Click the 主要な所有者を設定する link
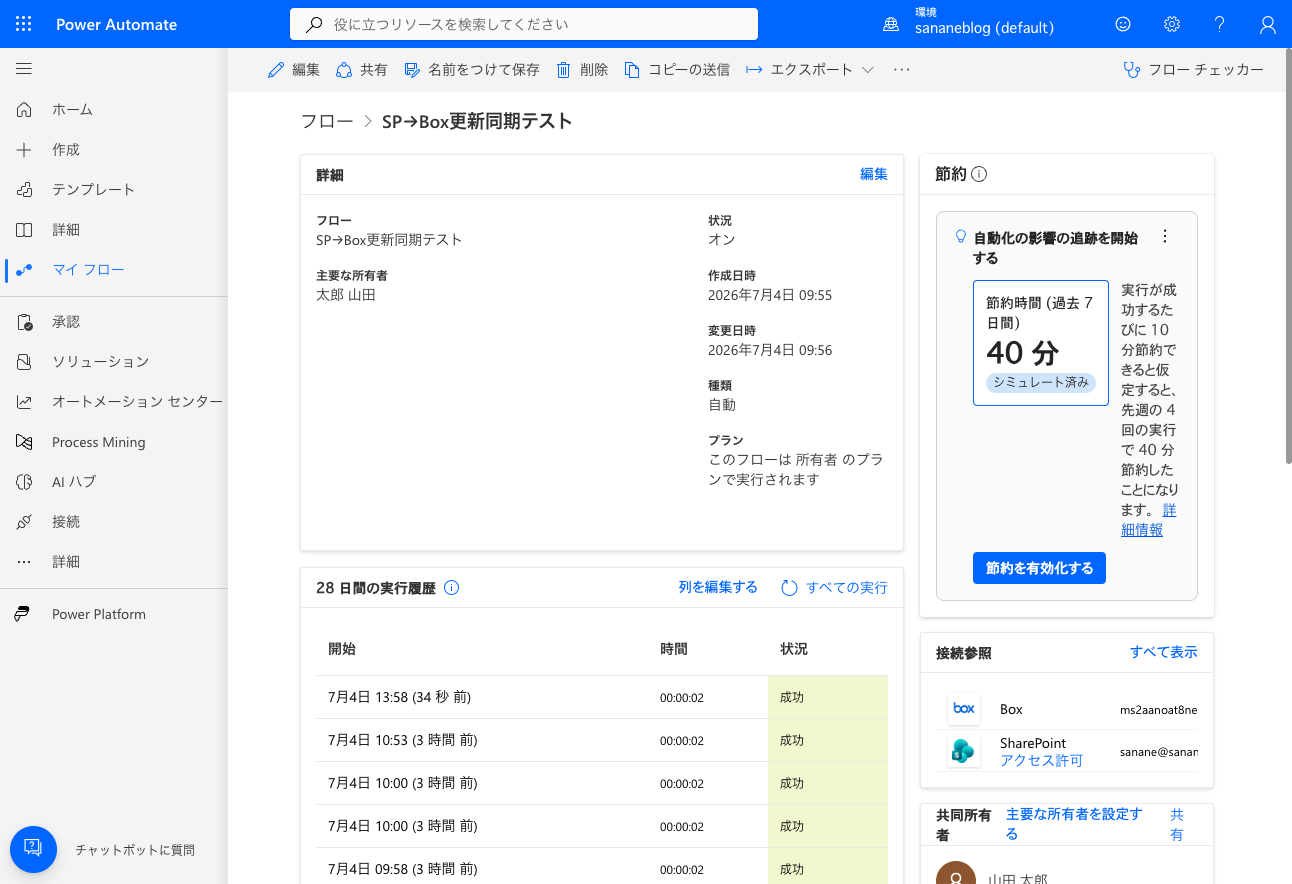The image size is (1292, 884). click(1074, 824)
